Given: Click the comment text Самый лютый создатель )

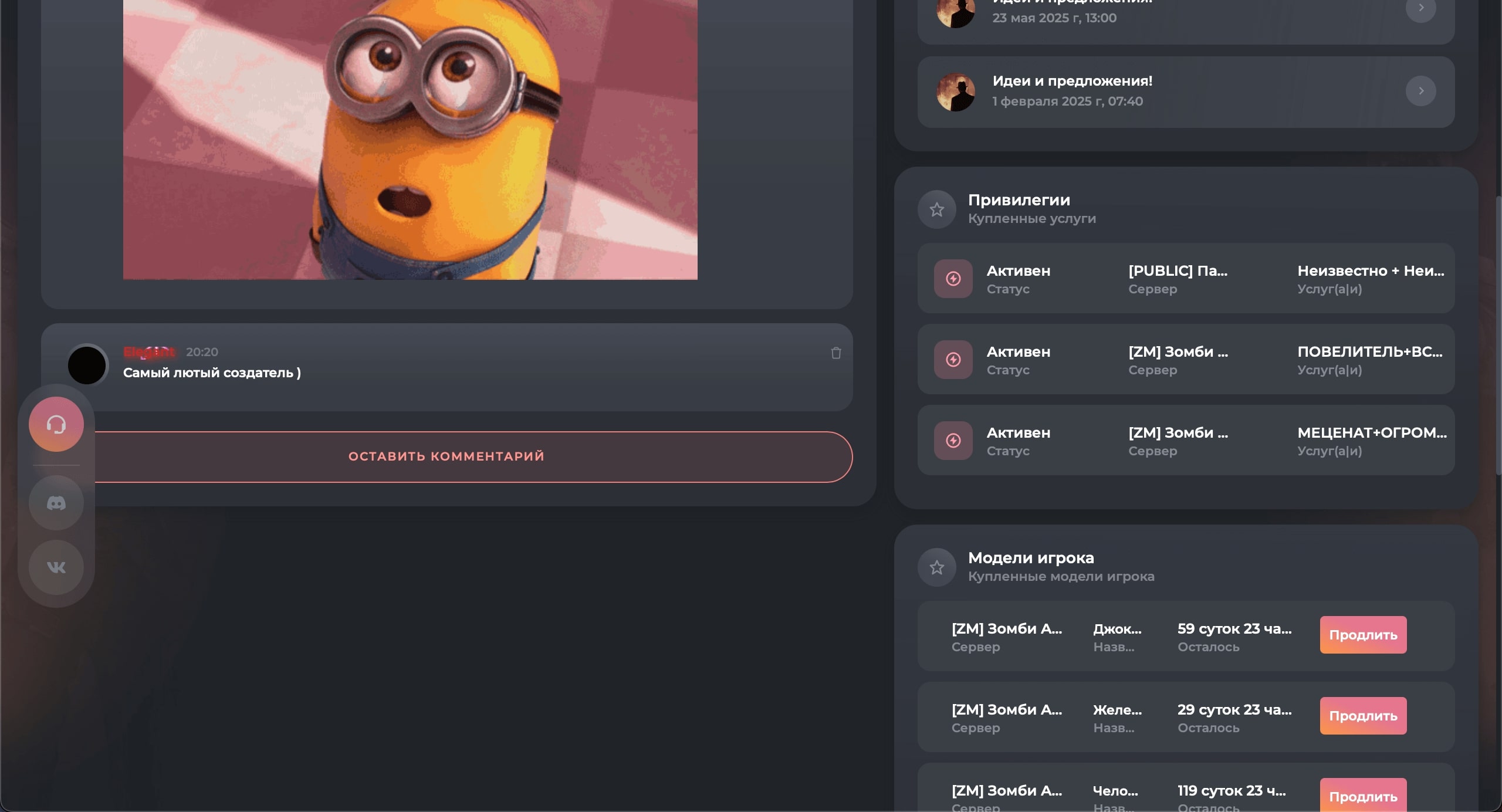Looking at the screenshot, I should point(212,373).
